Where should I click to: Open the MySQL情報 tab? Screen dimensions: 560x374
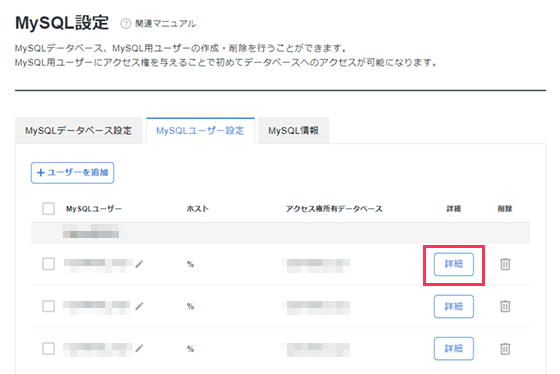pos(293,130)
